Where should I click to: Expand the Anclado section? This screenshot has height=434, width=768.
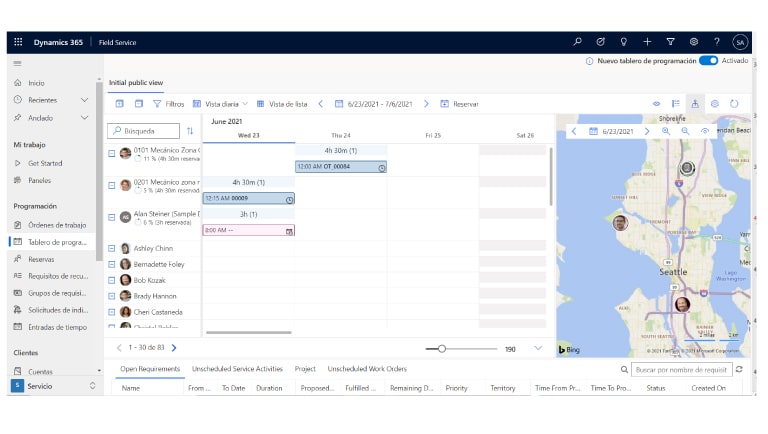pos(84,118)
